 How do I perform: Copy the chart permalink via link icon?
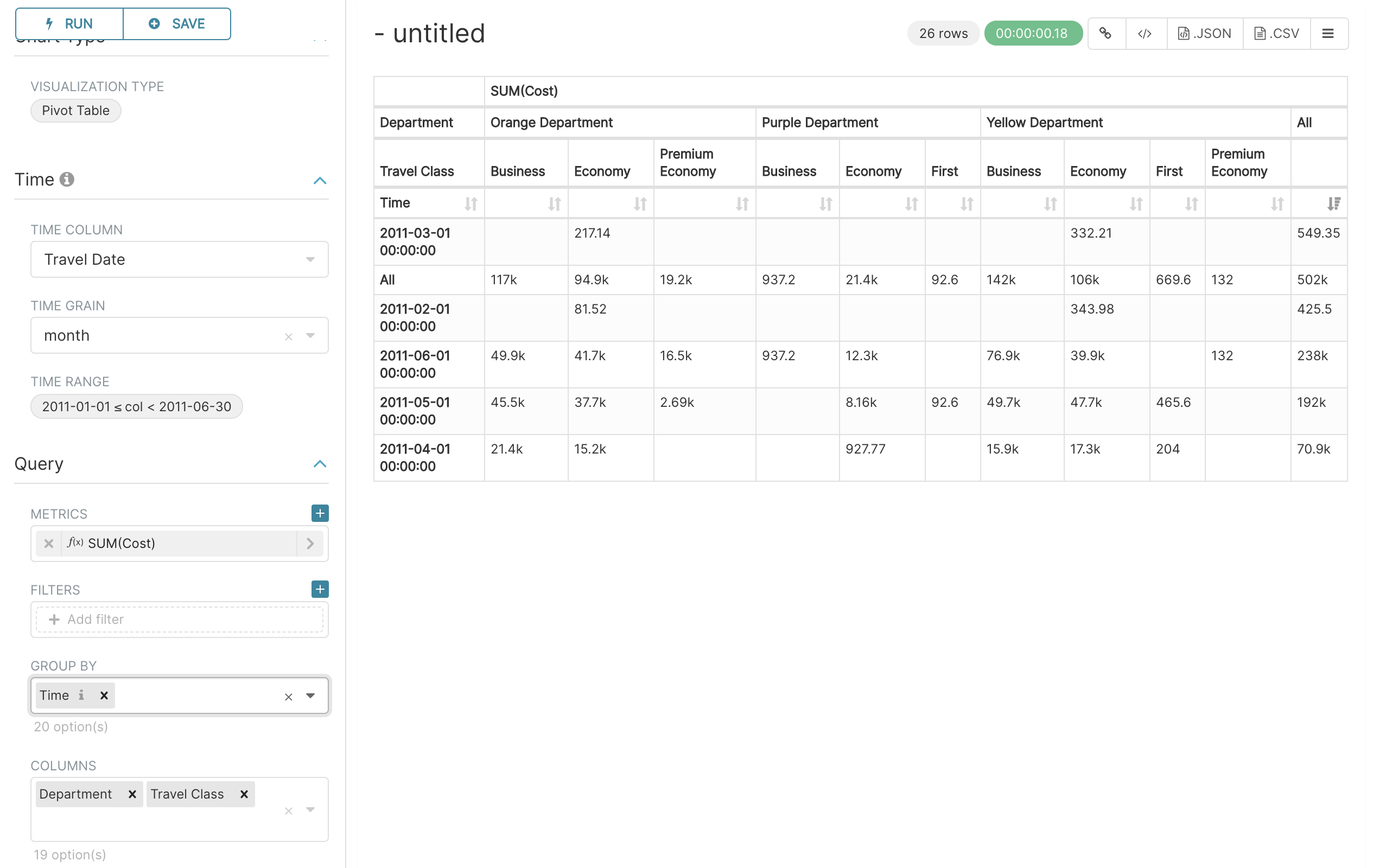[1105, 34]
